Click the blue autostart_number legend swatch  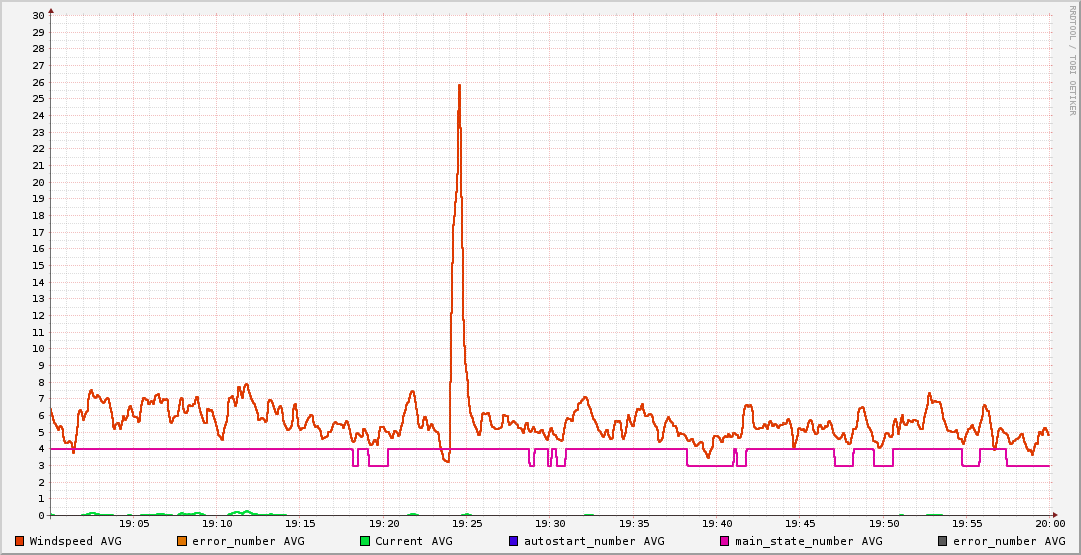[514, 541]
